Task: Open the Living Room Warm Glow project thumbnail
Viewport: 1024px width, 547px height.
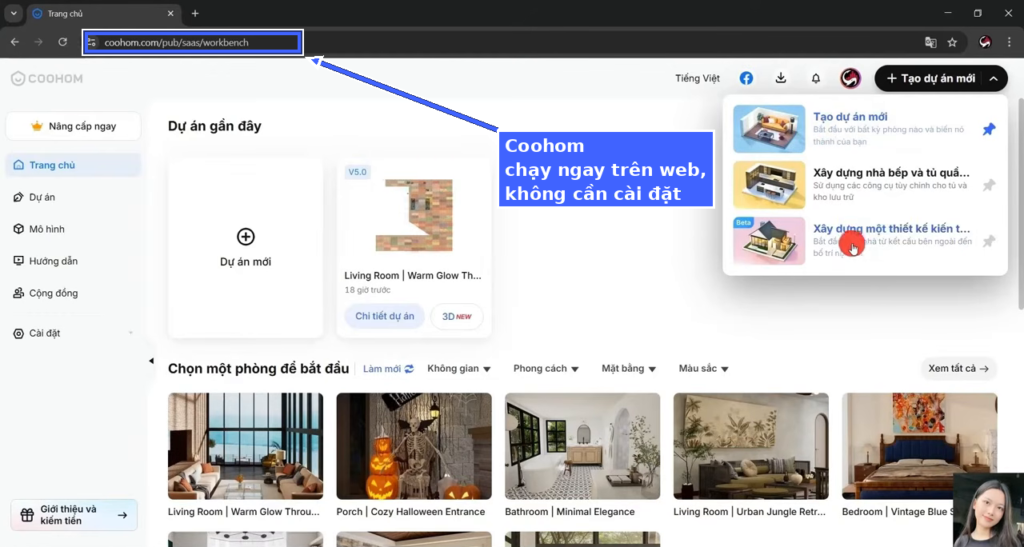Action: tap(414, 215)
